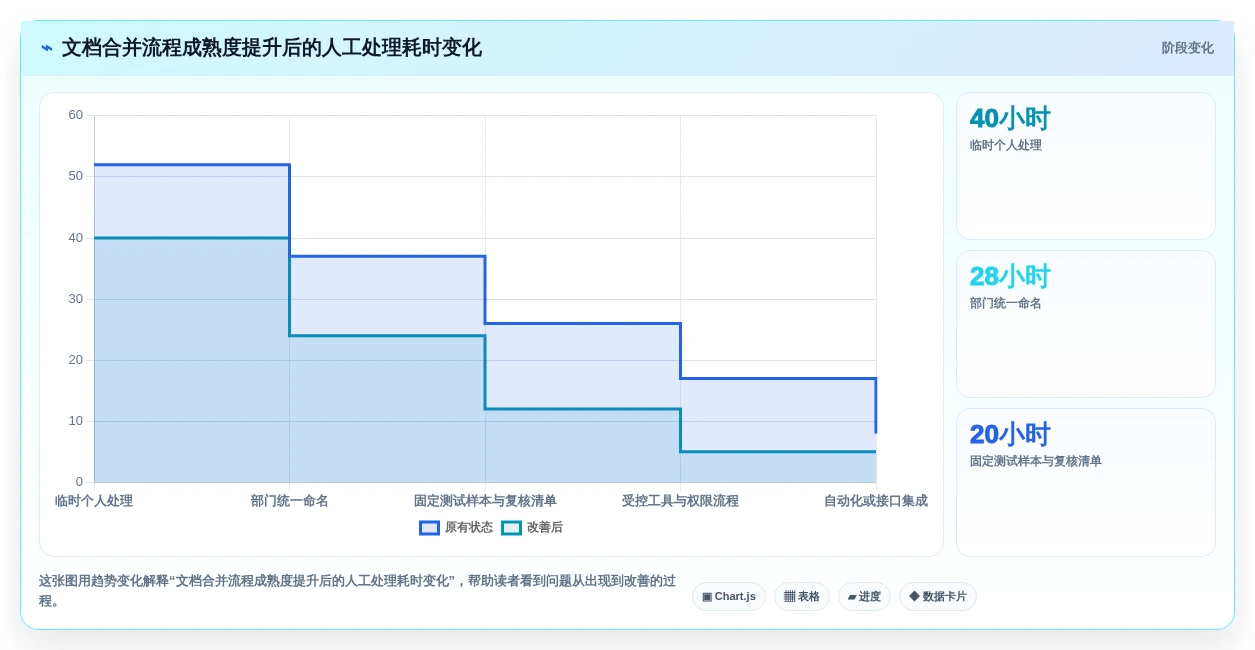Screen dimensions: 1255x650
Task: Select the Chart.js tag chip
Action: point(729,597)
